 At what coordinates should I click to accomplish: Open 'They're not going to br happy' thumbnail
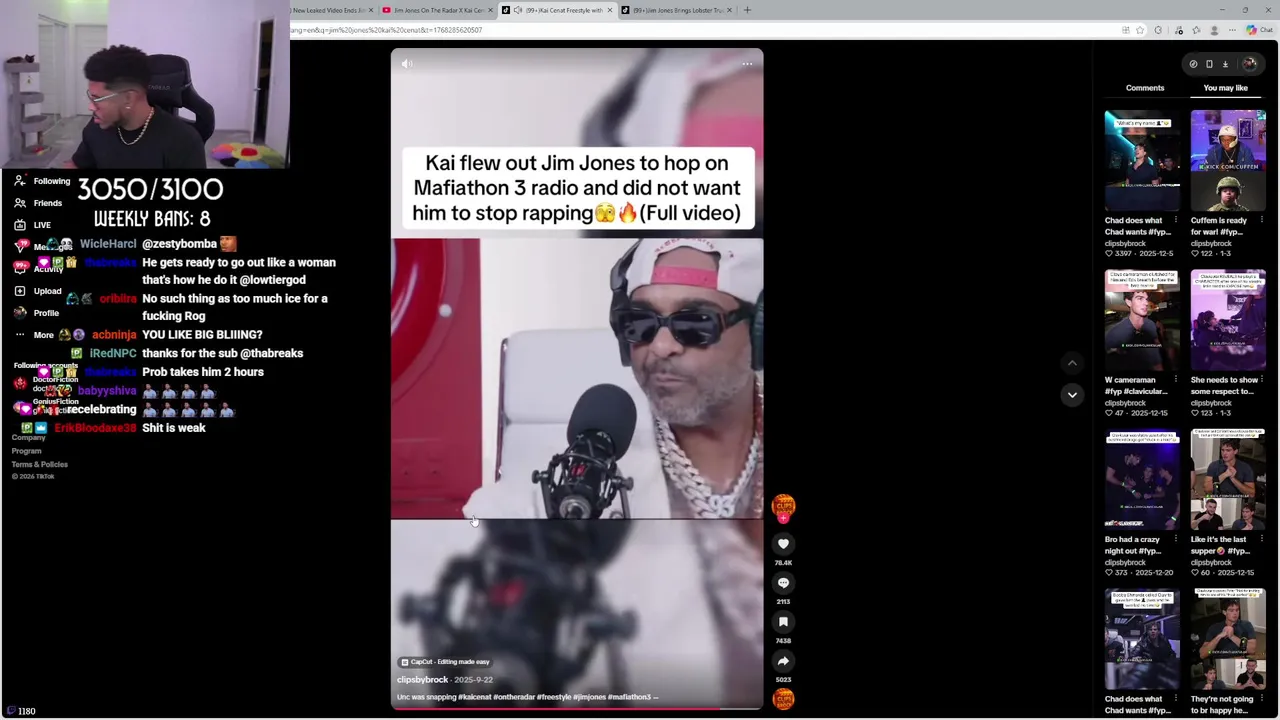pyautogui.click(x=1228, y=639)
